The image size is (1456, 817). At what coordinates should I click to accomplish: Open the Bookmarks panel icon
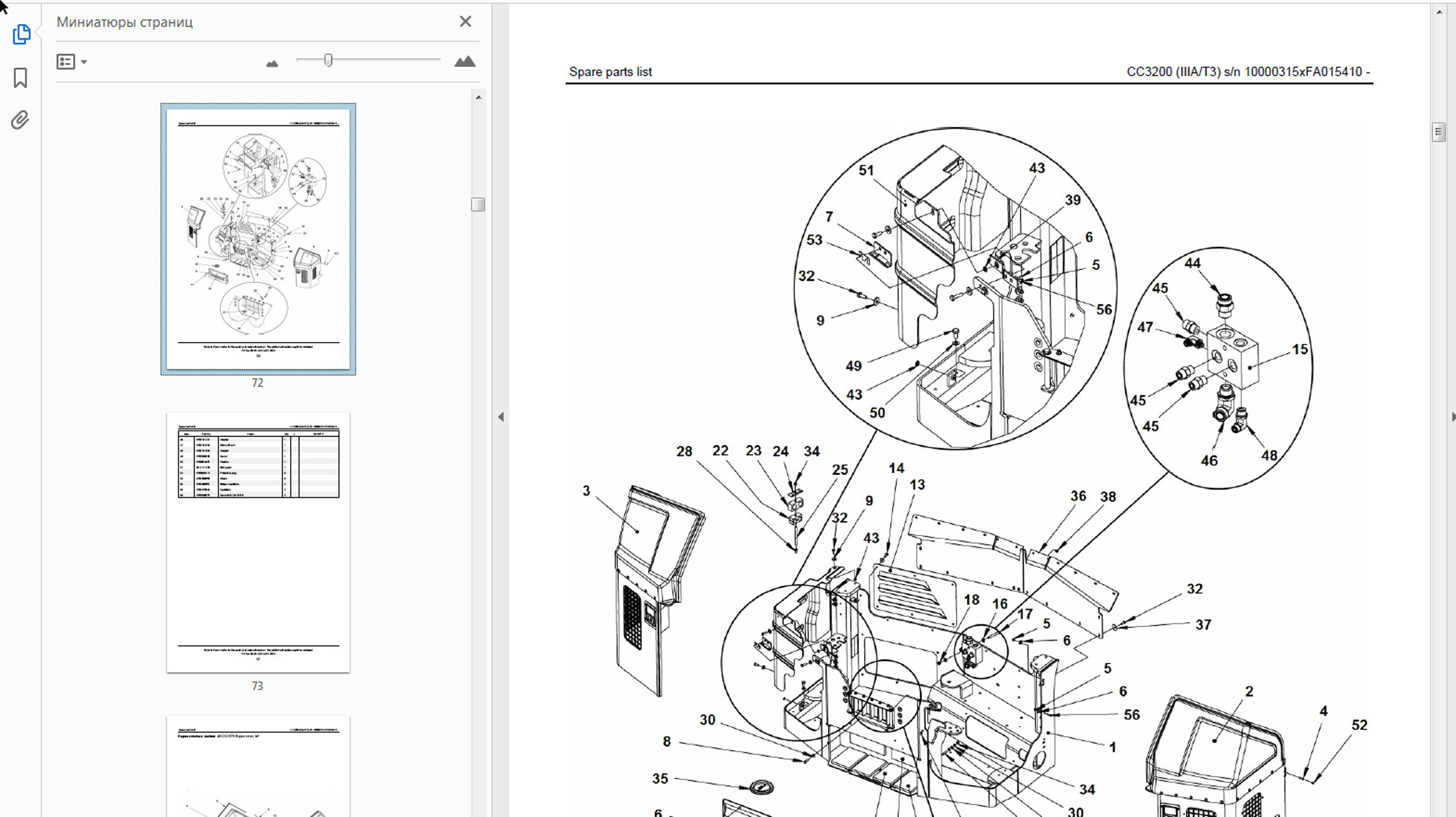pos(21,78)
